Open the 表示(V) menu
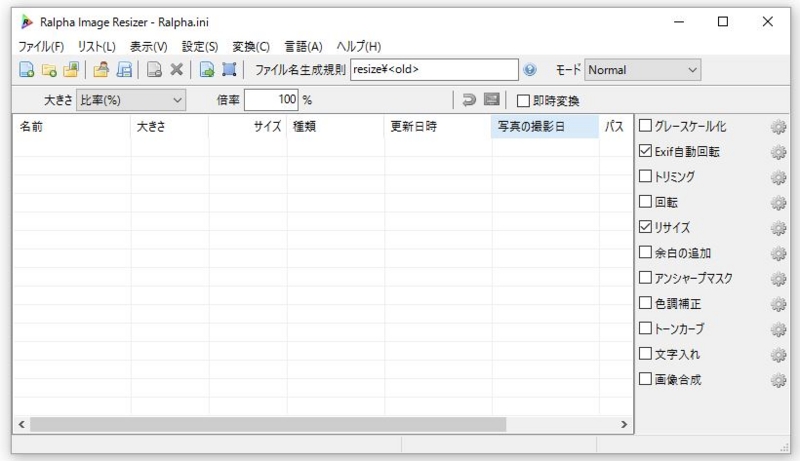The image size is (800, 461). pos(148,46)
